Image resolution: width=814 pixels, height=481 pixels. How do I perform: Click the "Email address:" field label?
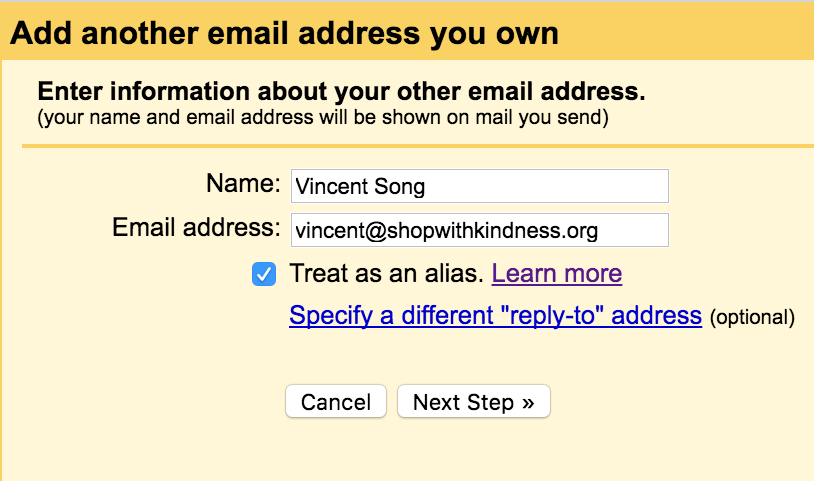[196, 227]
